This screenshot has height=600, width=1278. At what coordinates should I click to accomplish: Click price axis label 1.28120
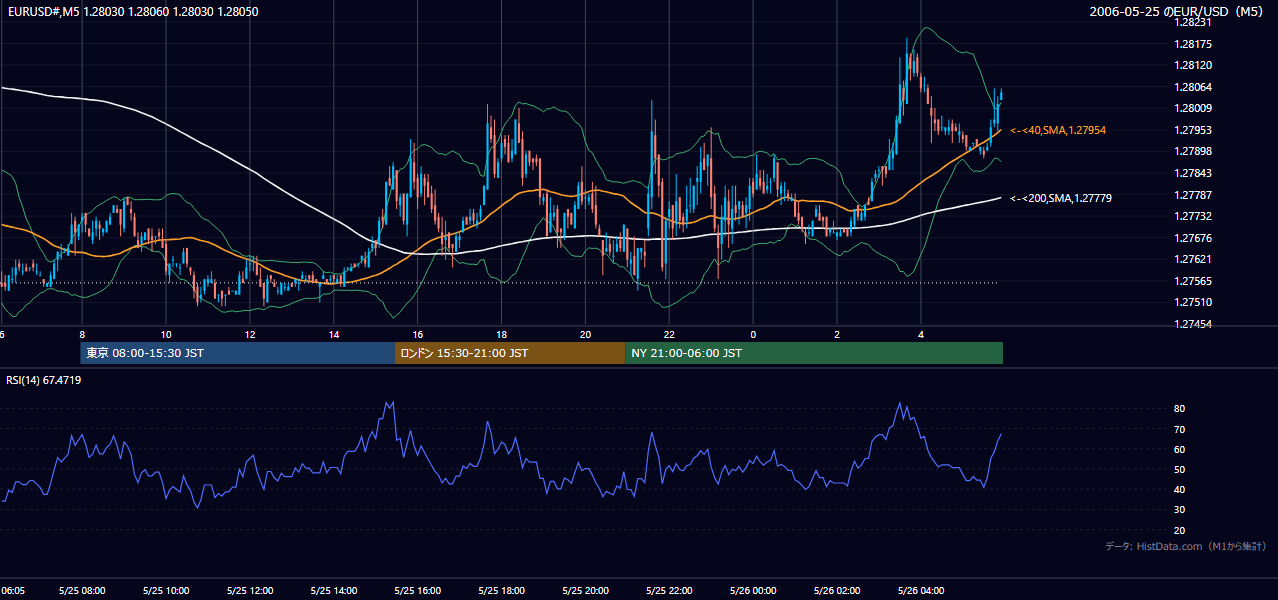coord(1193,65)
